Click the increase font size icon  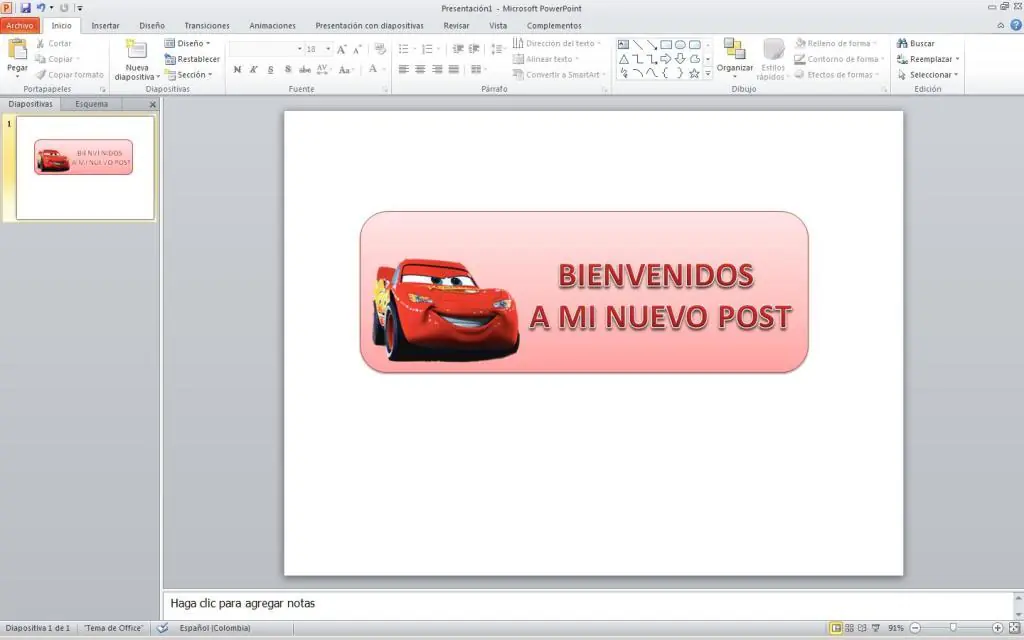[342, 49]
